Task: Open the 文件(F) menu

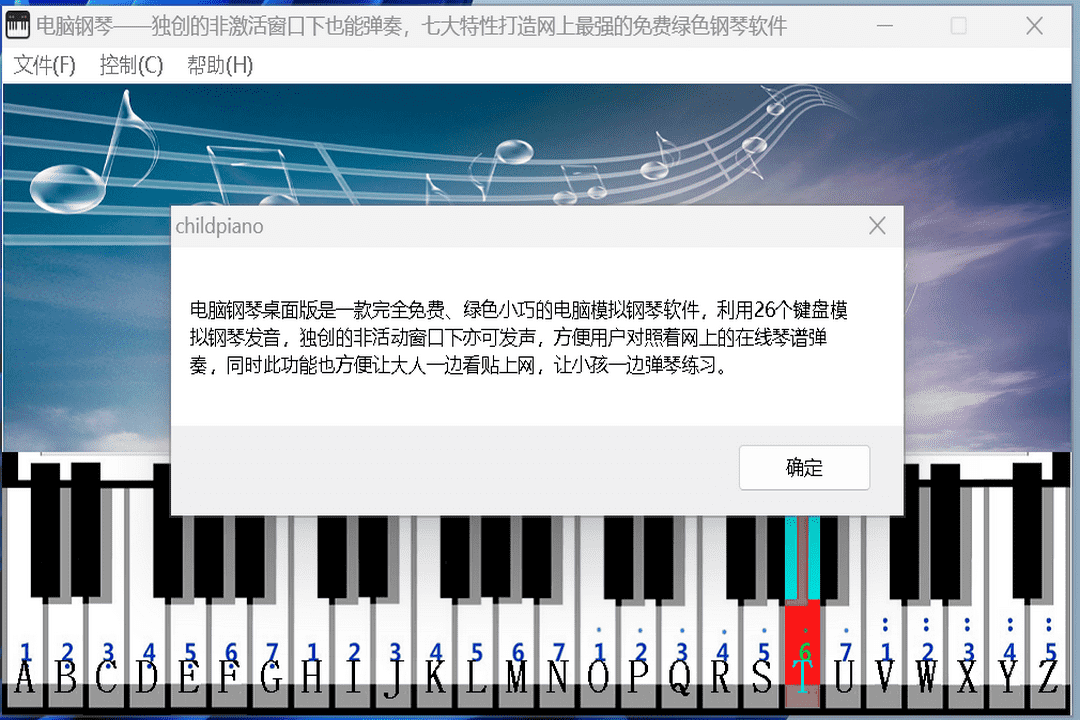Action: [43, 65]
